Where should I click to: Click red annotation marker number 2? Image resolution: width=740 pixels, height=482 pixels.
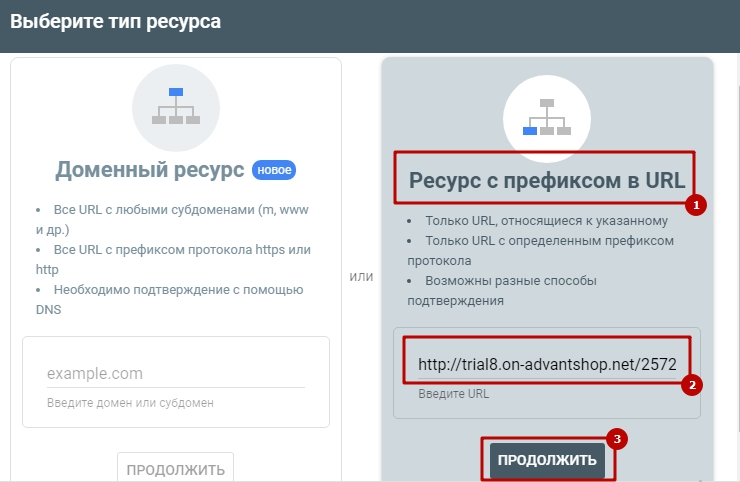point(690,384)
